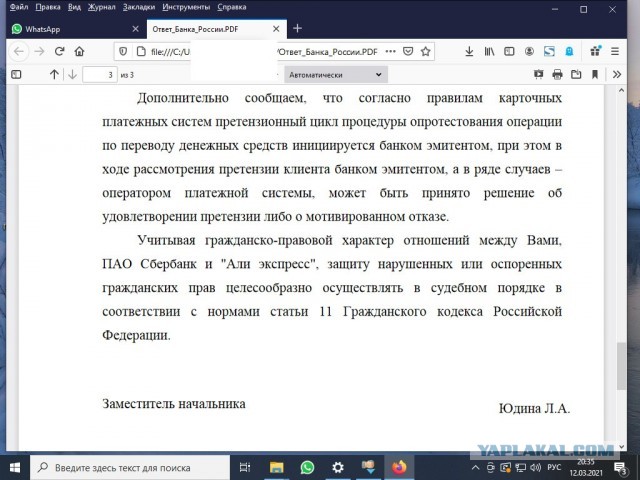Select the Ответ_Банка_России.PDF tab
Viewport: 640px width, 480px height.
click(216, 29)
